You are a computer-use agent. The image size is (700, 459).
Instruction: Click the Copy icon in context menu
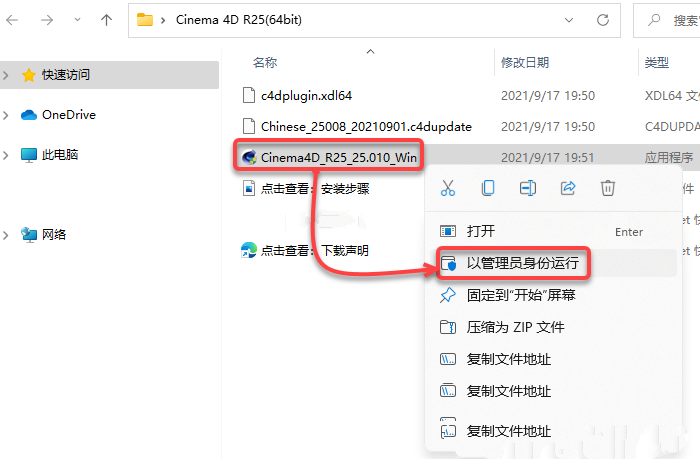coord(488,188)
